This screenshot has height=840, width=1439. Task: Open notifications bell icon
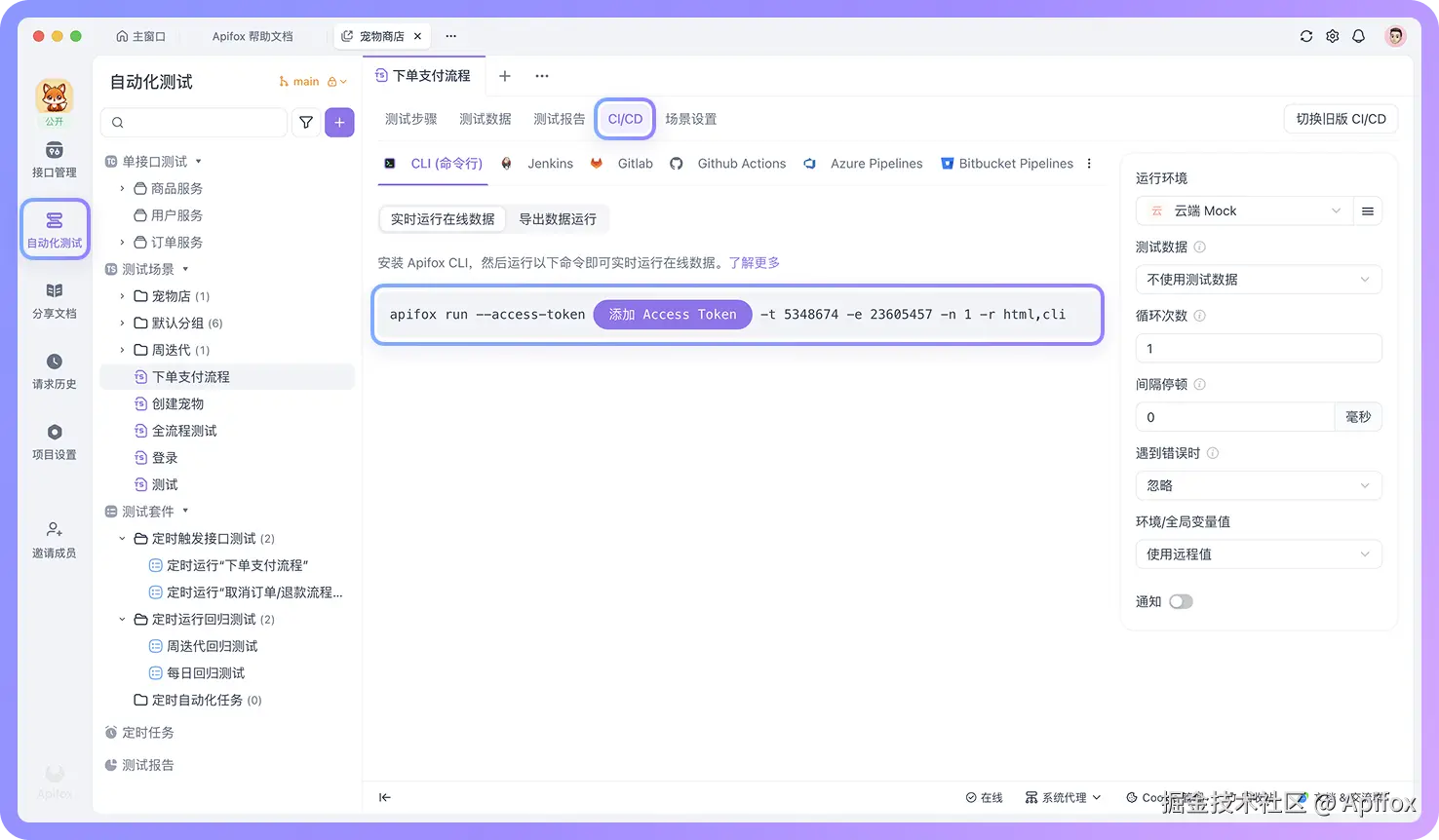tap(1358, 36)
